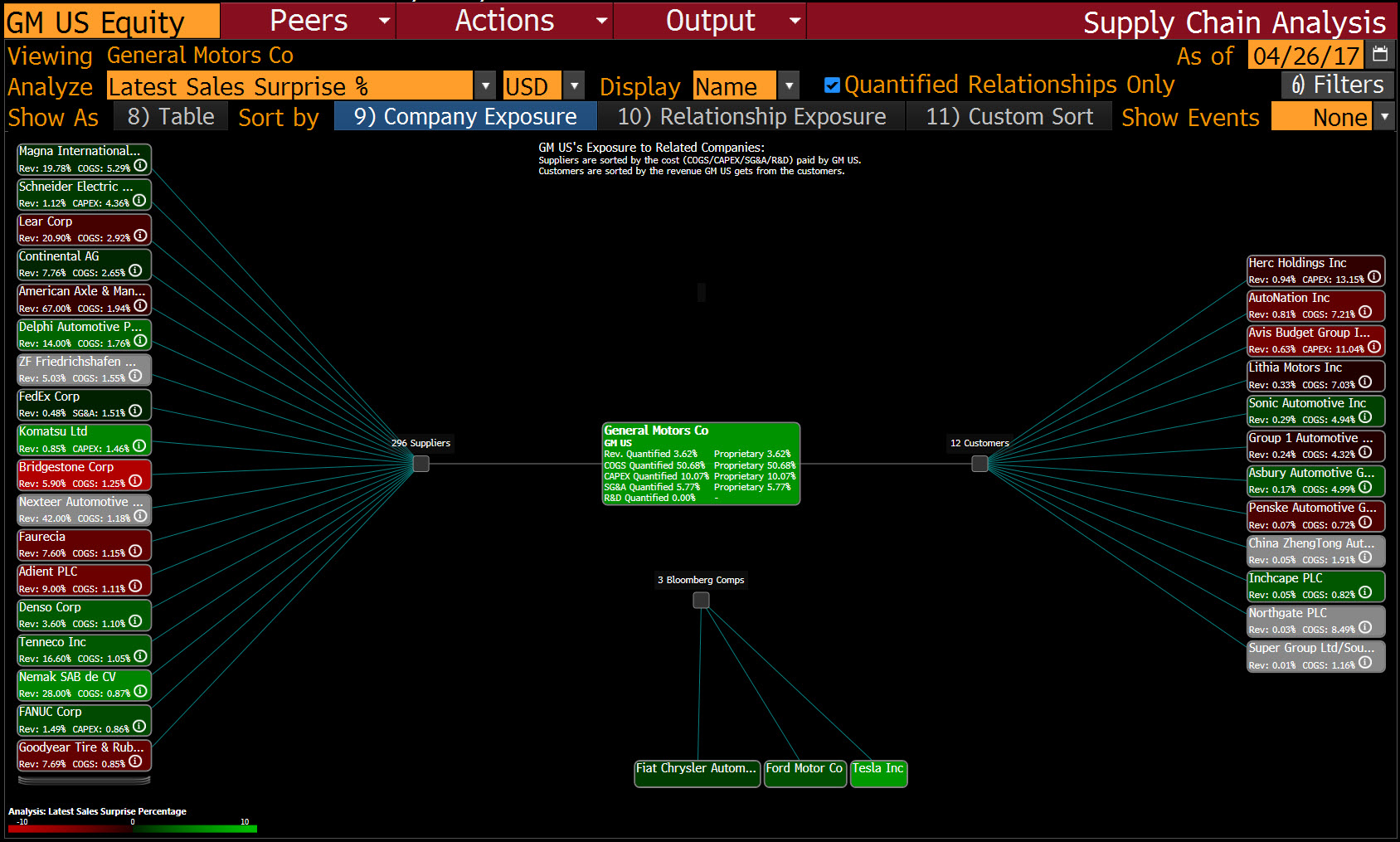Click info icon on AutoNation Inc card
This screenshot has width=1400, height=842.
pyautogui.click(x=1365, y=312)
